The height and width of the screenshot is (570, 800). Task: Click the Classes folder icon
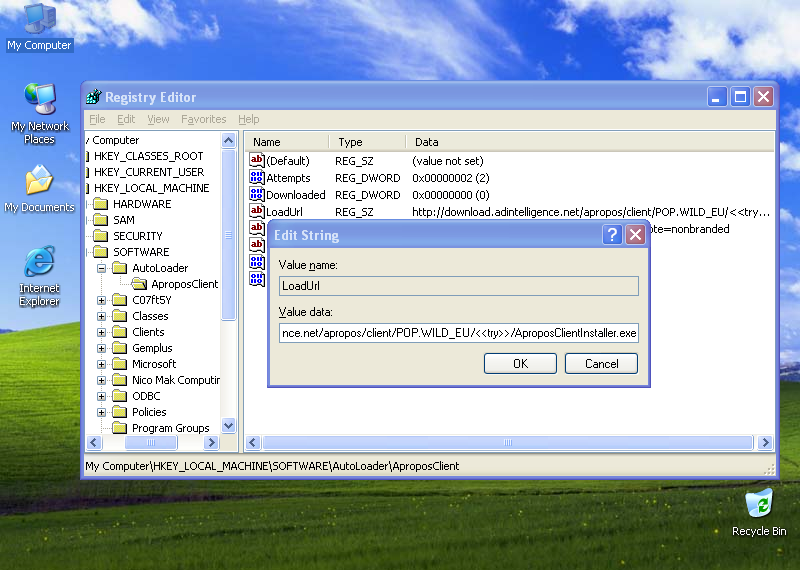[x=119, y=316]
